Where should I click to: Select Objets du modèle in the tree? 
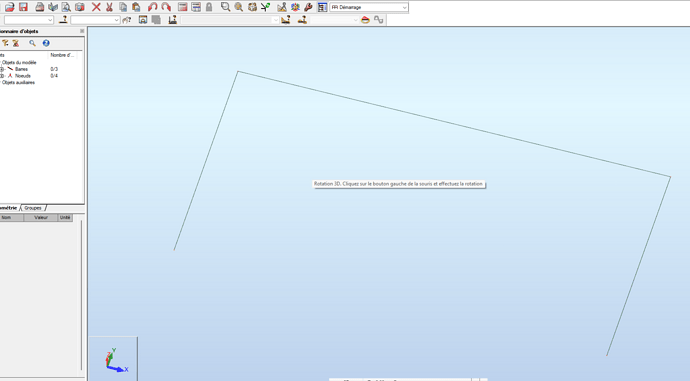[19, 62]
